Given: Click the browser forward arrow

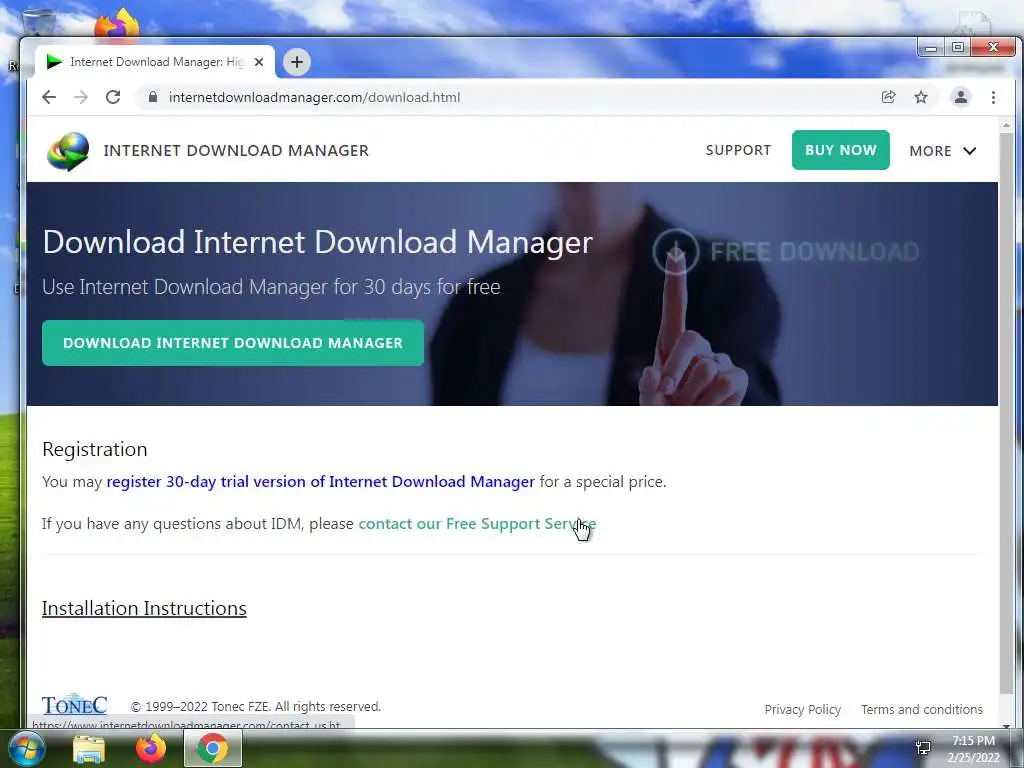Looking at the screenshot, I should coord(81,97).
